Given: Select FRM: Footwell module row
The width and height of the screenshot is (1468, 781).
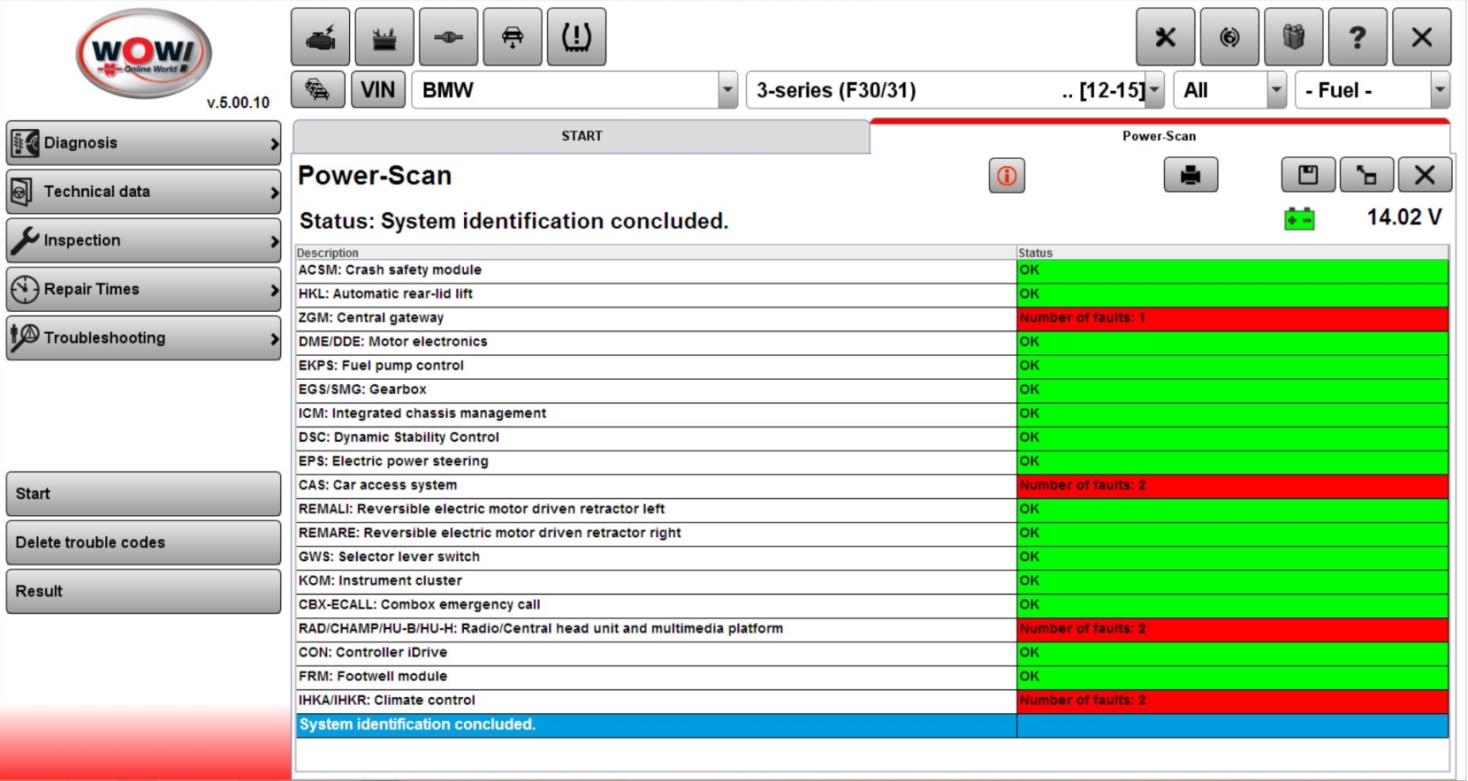Looking at the screenshot, I should point(872,677).
